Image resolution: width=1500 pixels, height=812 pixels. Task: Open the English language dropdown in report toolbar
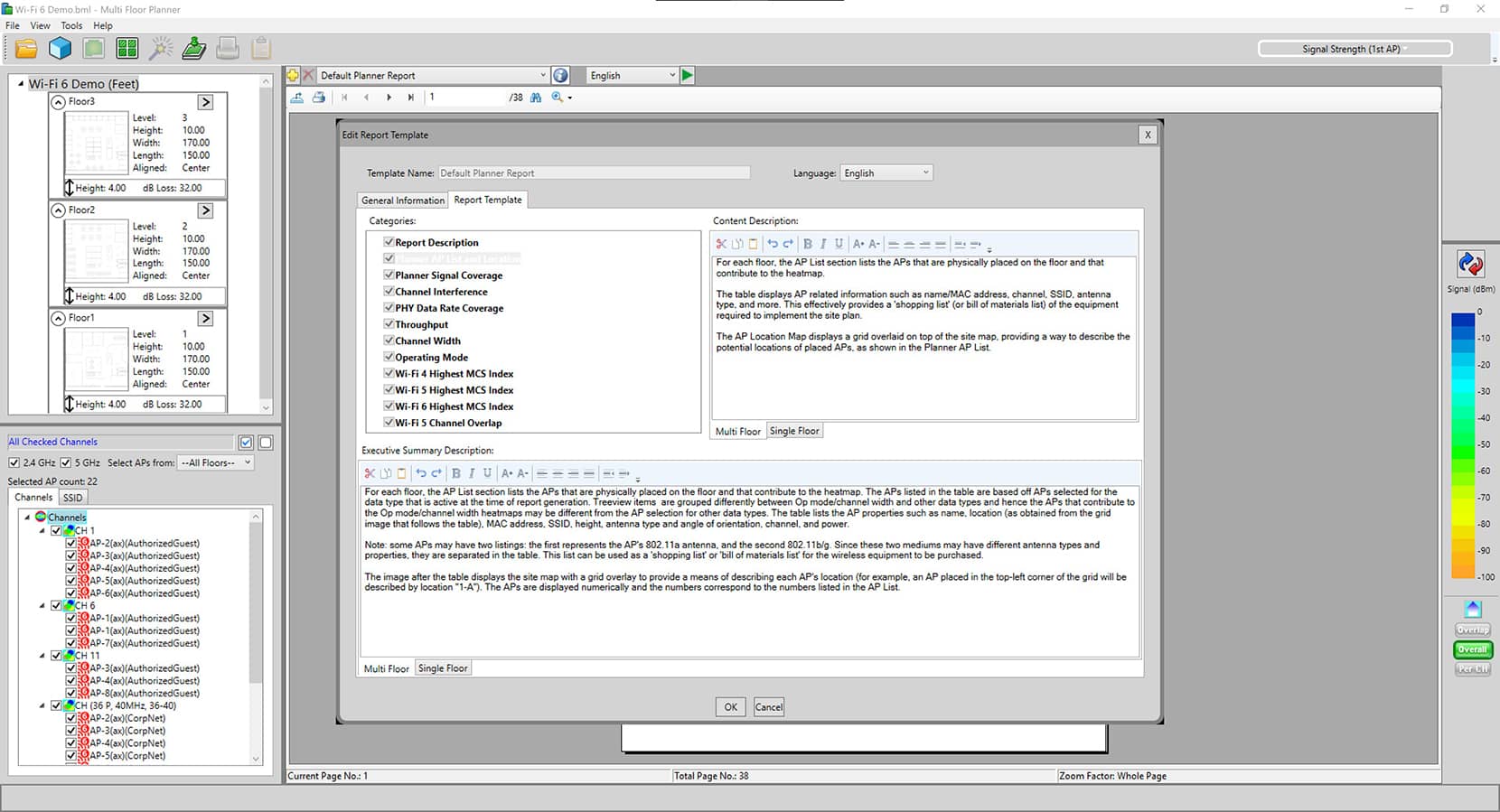(632, 76)
